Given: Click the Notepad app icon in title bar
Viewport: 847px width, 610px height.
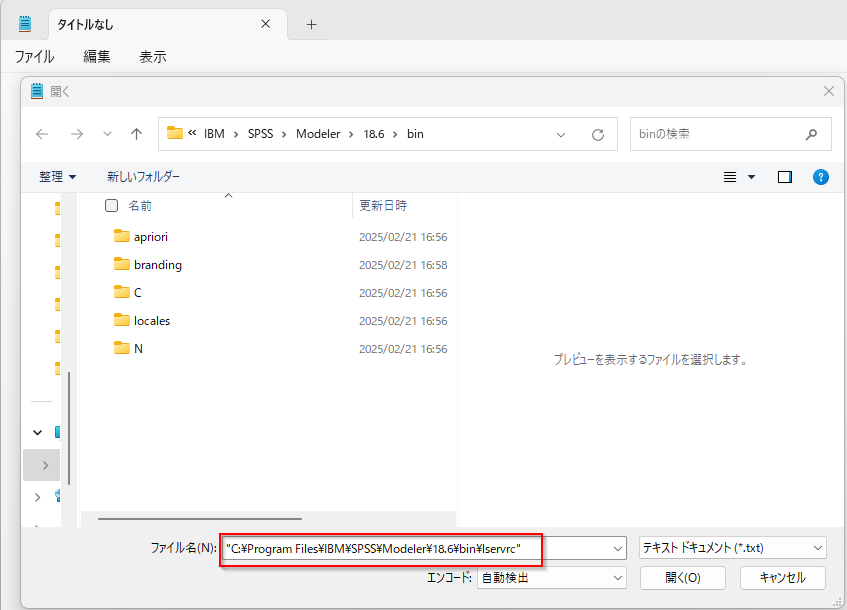Looking at the screenshot, I should coord(25,24).
